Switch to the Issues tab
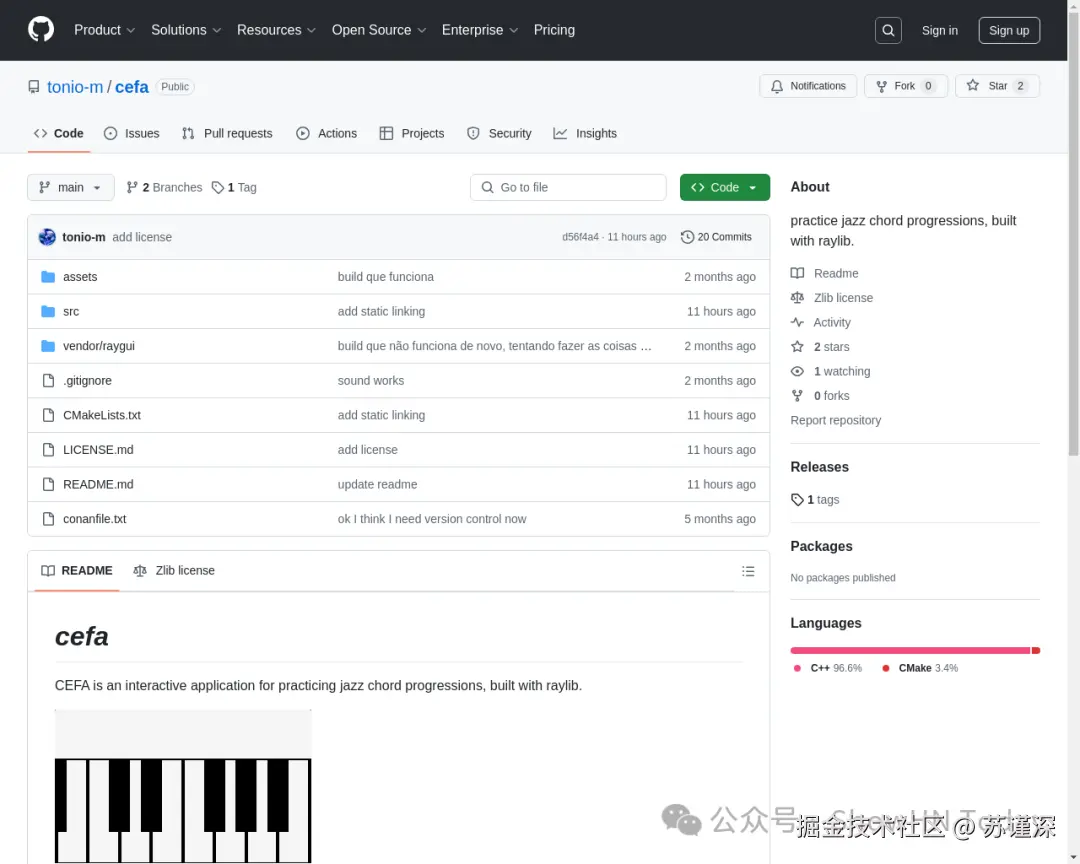This screenshot has height=864, width=1080. 132,134
